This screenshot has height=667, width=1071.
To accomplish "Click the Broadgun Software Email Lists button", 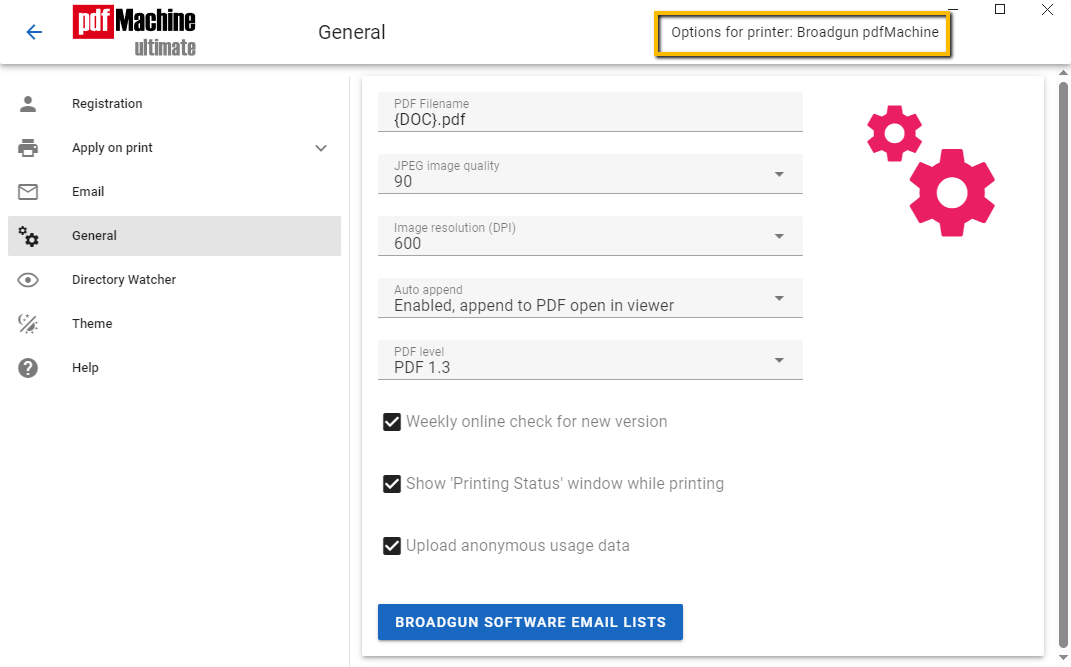I will (530, 622).
